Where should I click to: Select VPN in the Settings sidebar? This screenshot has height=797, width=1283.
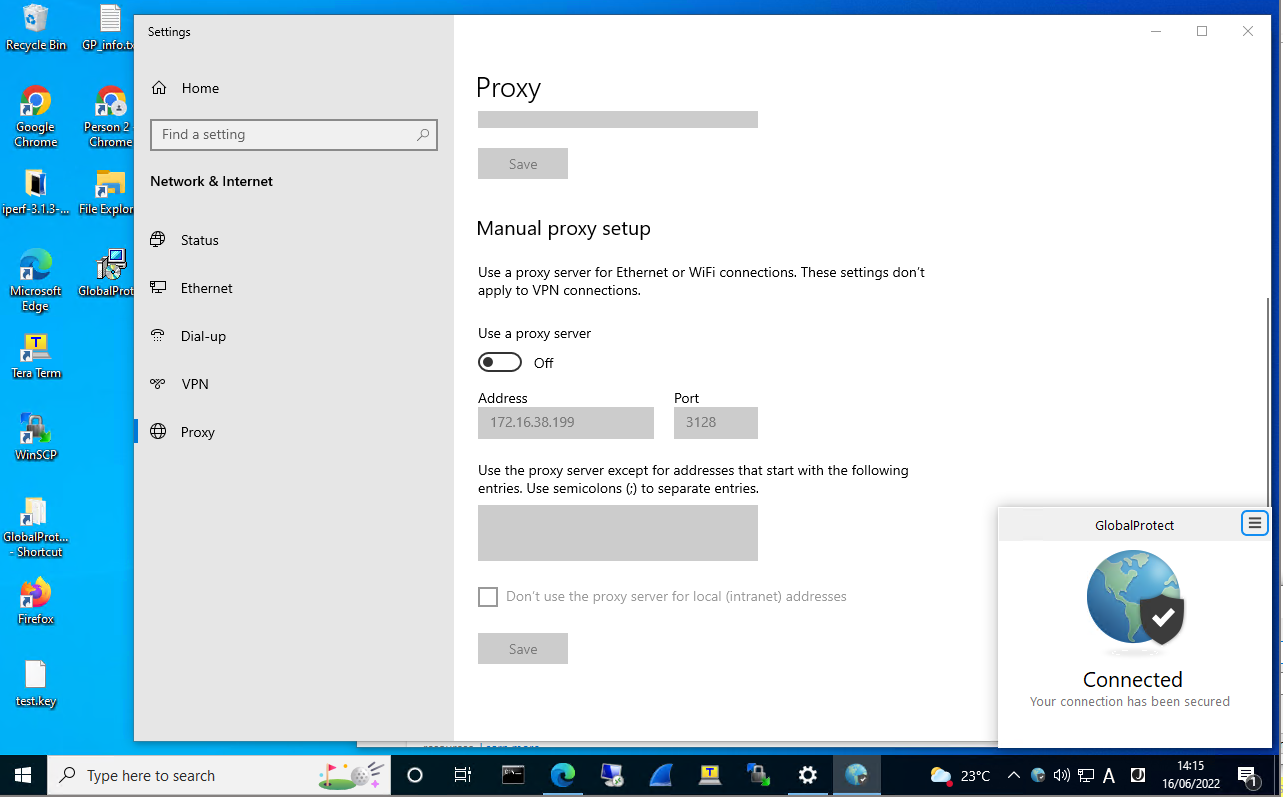point(194,384)
